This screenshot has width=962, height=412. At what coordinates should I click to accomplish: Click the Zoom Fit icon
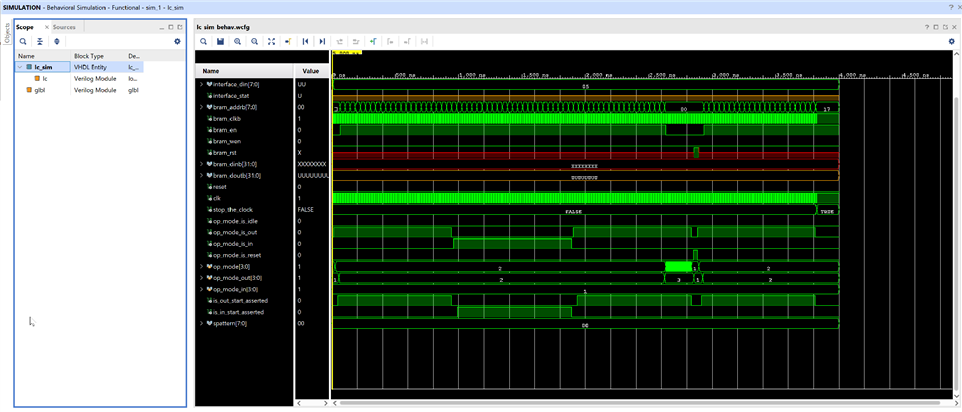(x=271, y=42)
